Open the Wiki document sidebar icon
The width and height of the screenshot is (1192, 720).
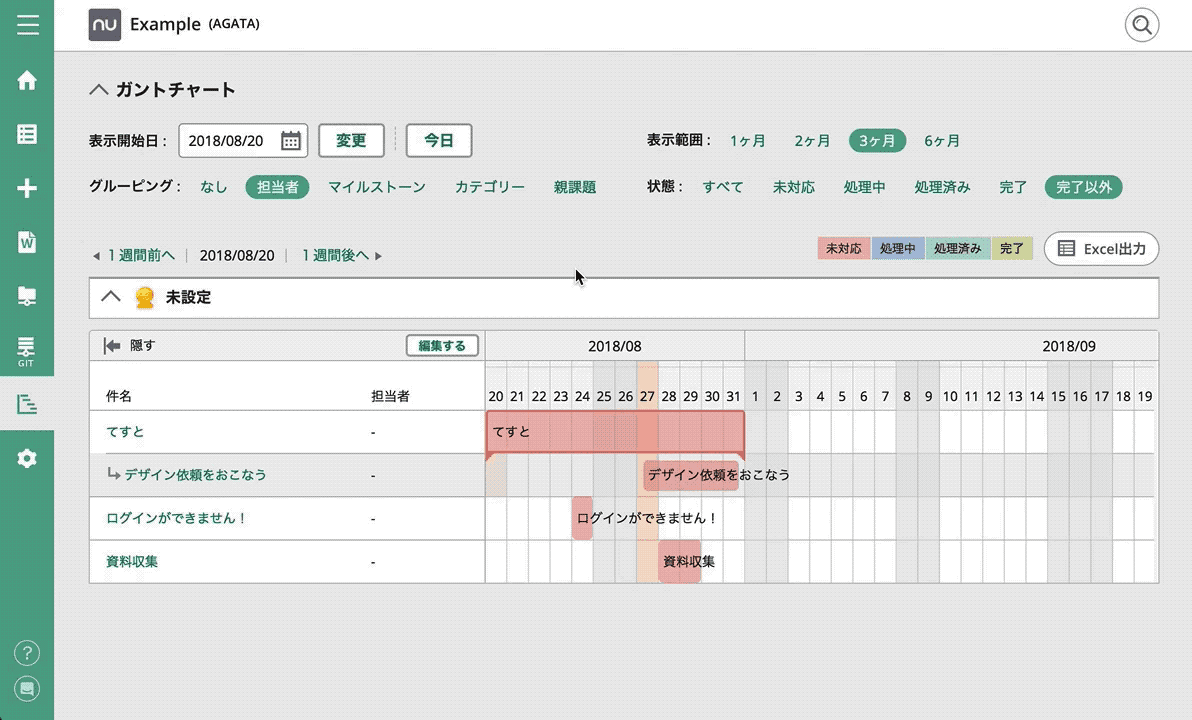[27, 242]
